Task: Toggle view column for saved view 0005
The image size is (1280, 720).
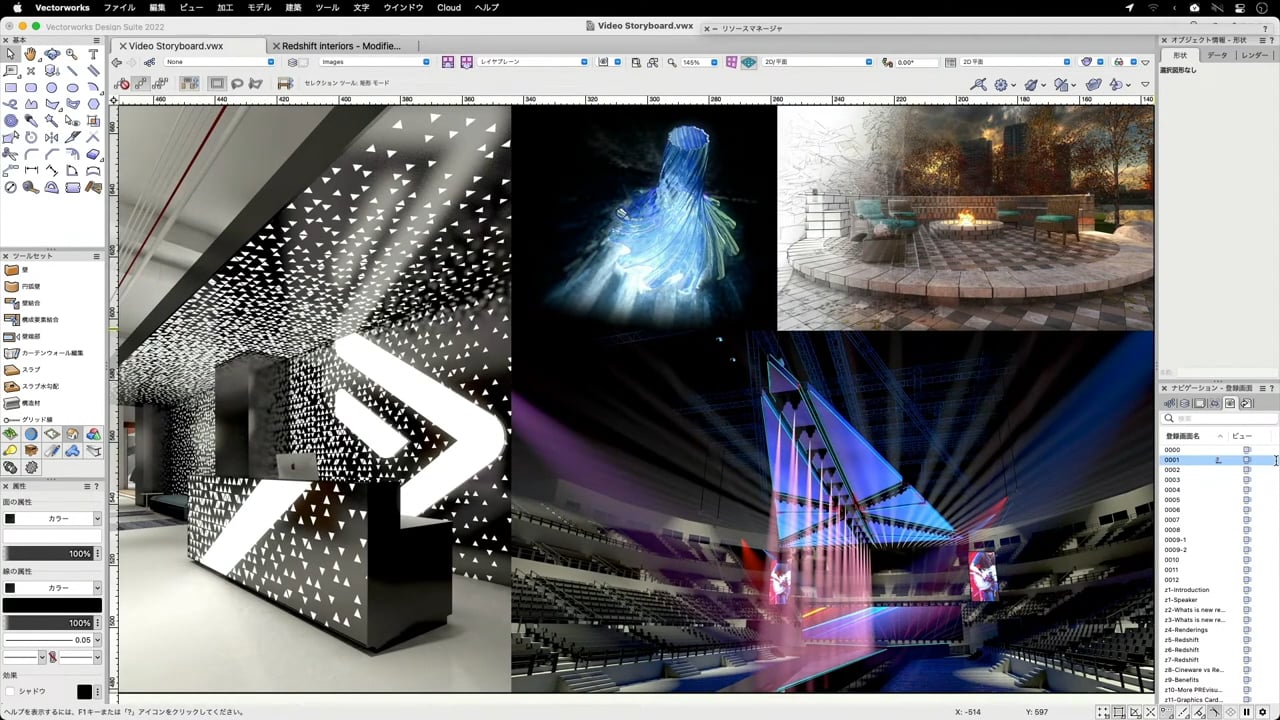Action: [1246, 500]
